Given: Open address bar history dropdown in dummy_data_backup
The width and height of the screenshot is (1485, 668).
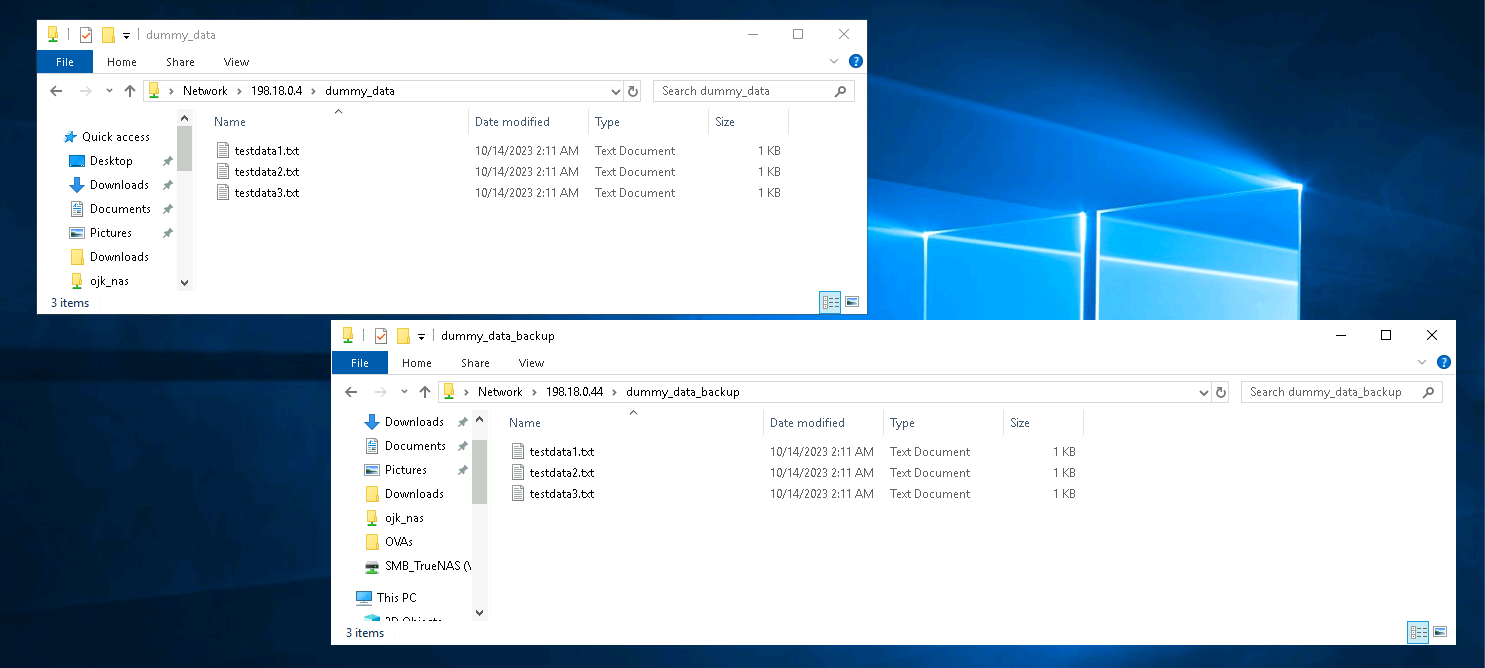Looking at the screenshot, I should coord(1203,393).
